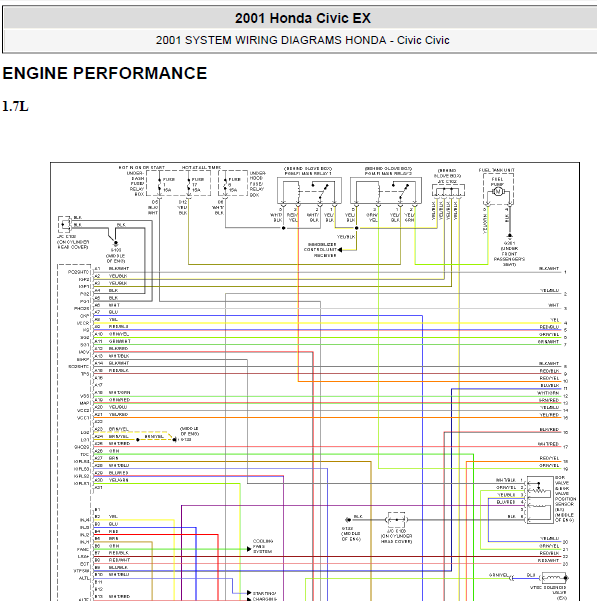Click the cooling fans system arrow
Image resolution: width=597 pixels, height=601 pixels.
pos(249,549)
